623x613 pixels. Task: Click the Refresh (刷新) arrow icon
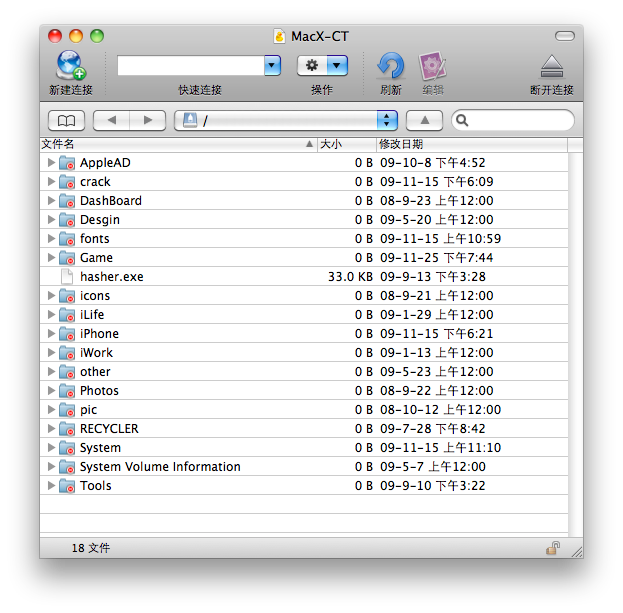[391, 66]
